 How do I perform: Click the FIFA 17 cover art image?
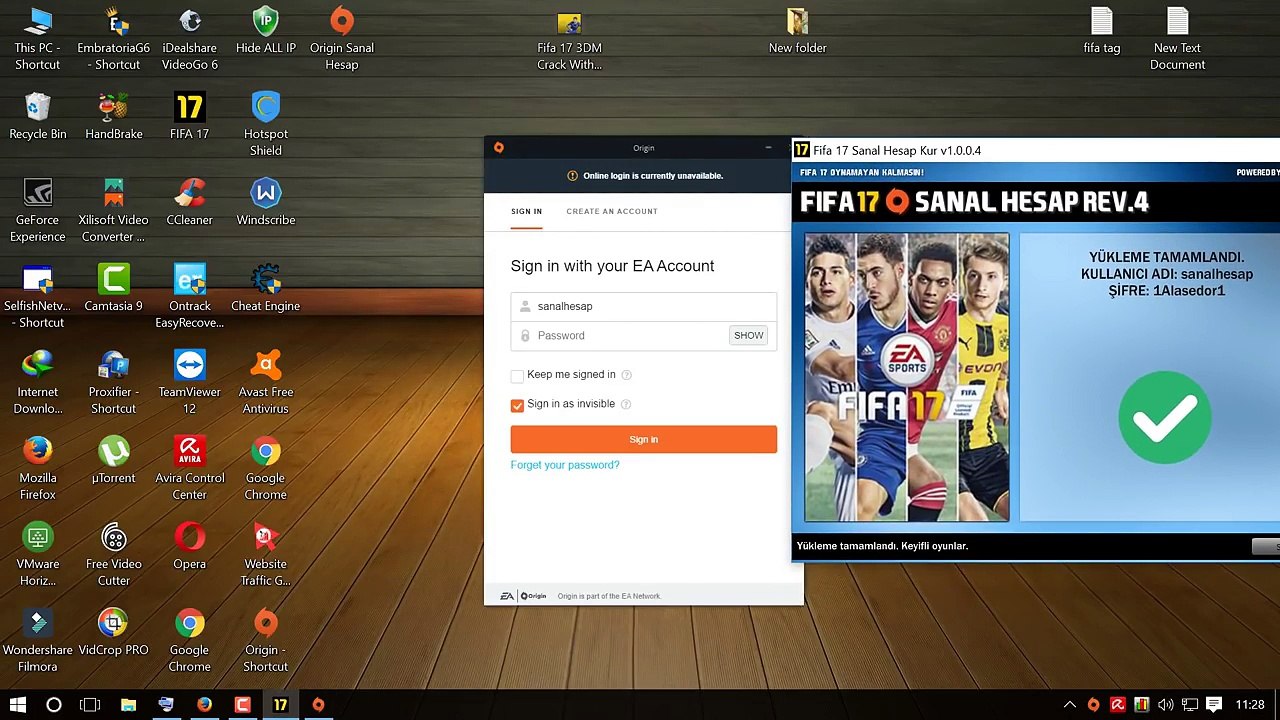[907, 377]
